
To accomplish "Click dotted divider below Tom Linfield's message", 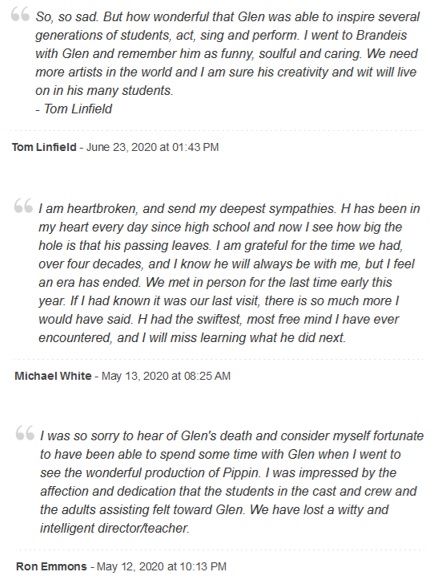I will [216, 130].
